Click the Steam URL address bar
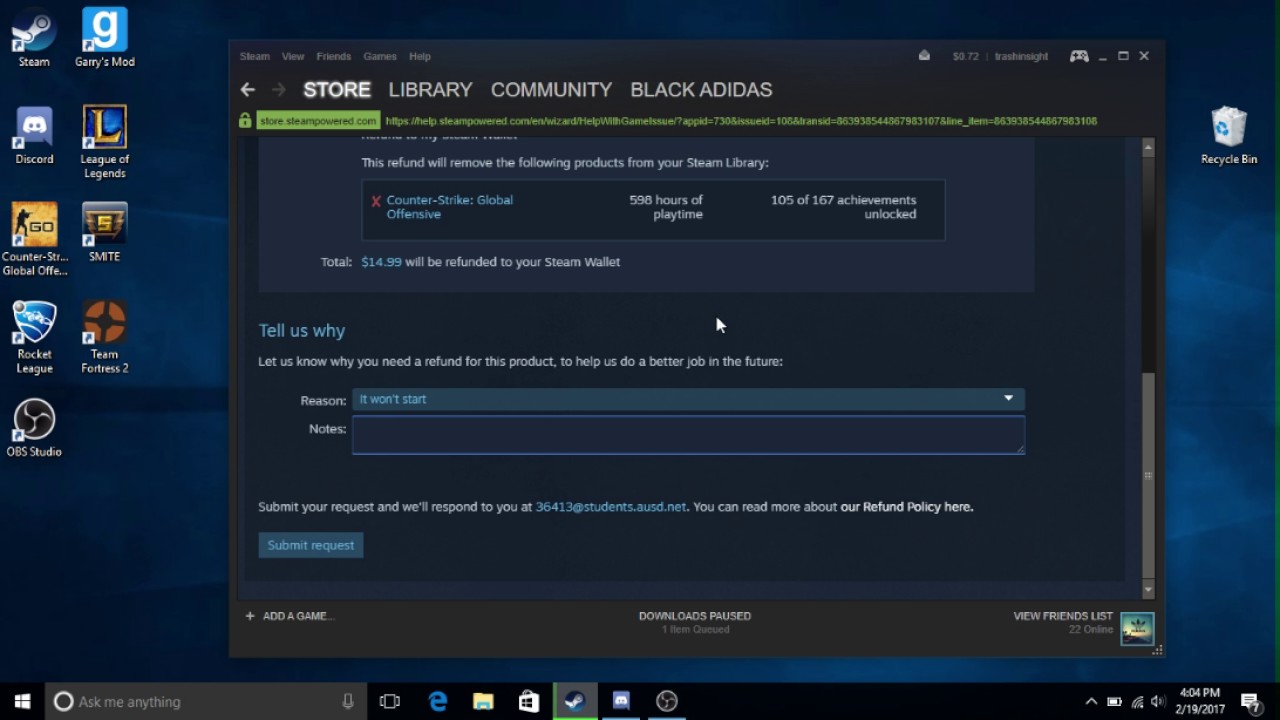The height and width of the screenshot is (720, 1280). pos(741,121)
